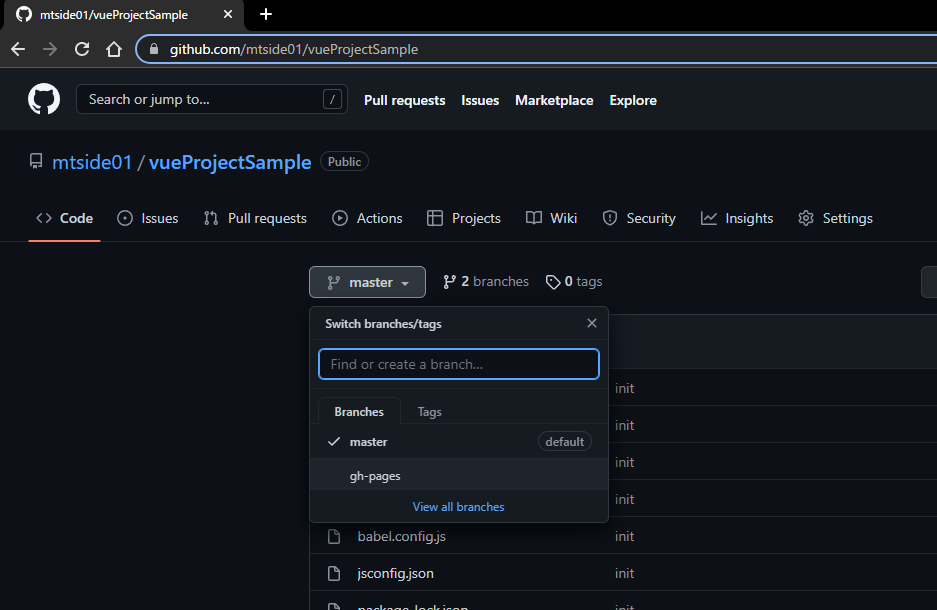Viewport: 937px width, 610px height.
Task: Click the init commit message for jsconfig.json
Action: pyautogui.click(x=624, y=574)
